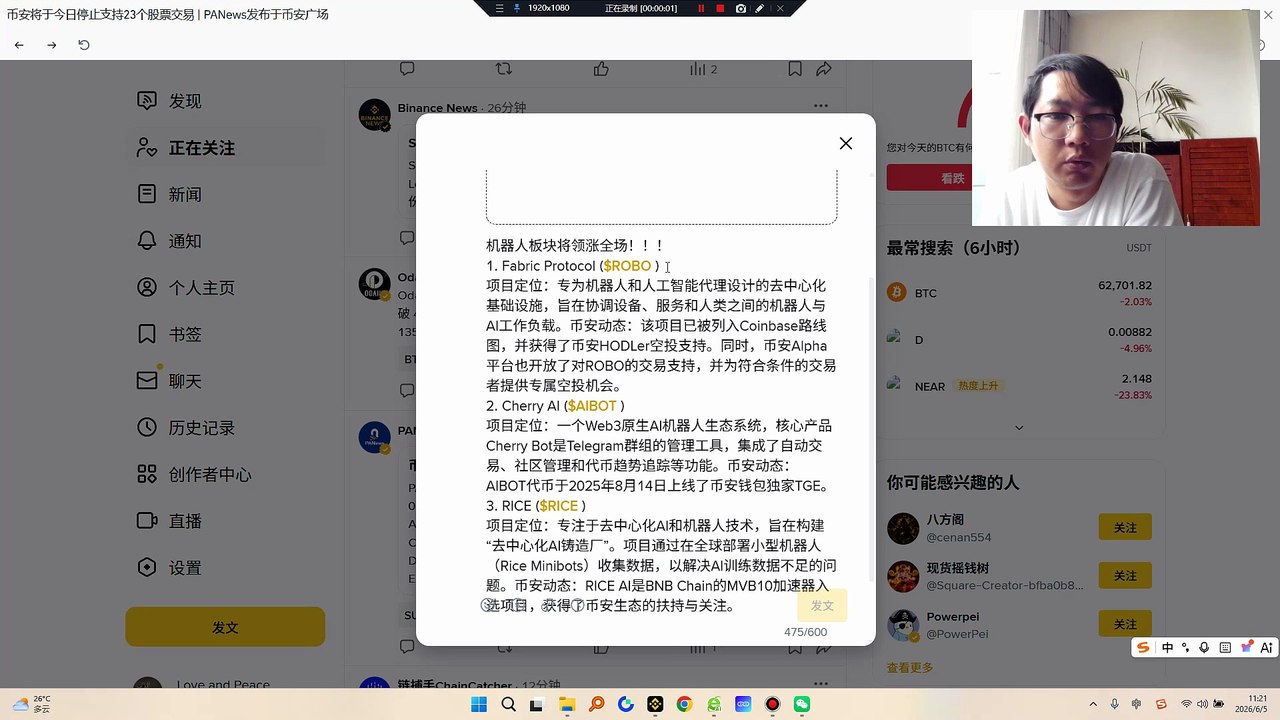Image resolution: width=1280 pixels, height=720 pixels.
Task: Click the 看跌 red button
Action: tap(952, 178)
